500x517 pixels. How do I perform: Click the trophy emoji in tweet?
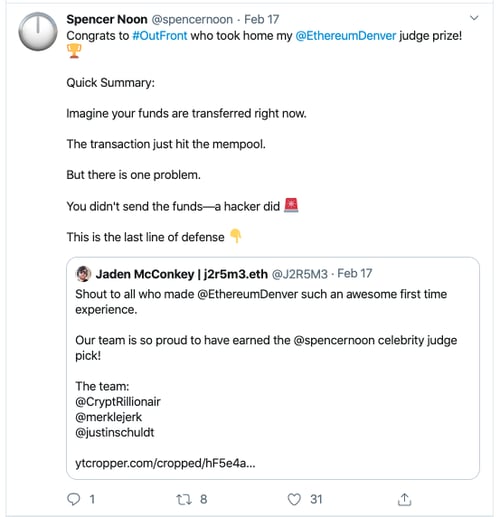(74, 51)
